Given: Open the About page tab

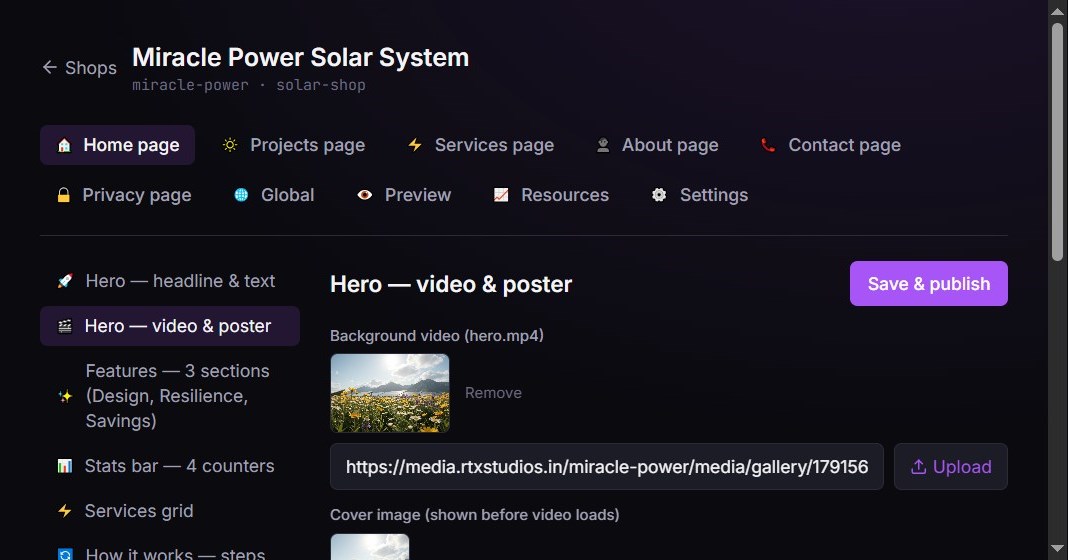Looking at the screenshot, I should click(x=657, y=145).
